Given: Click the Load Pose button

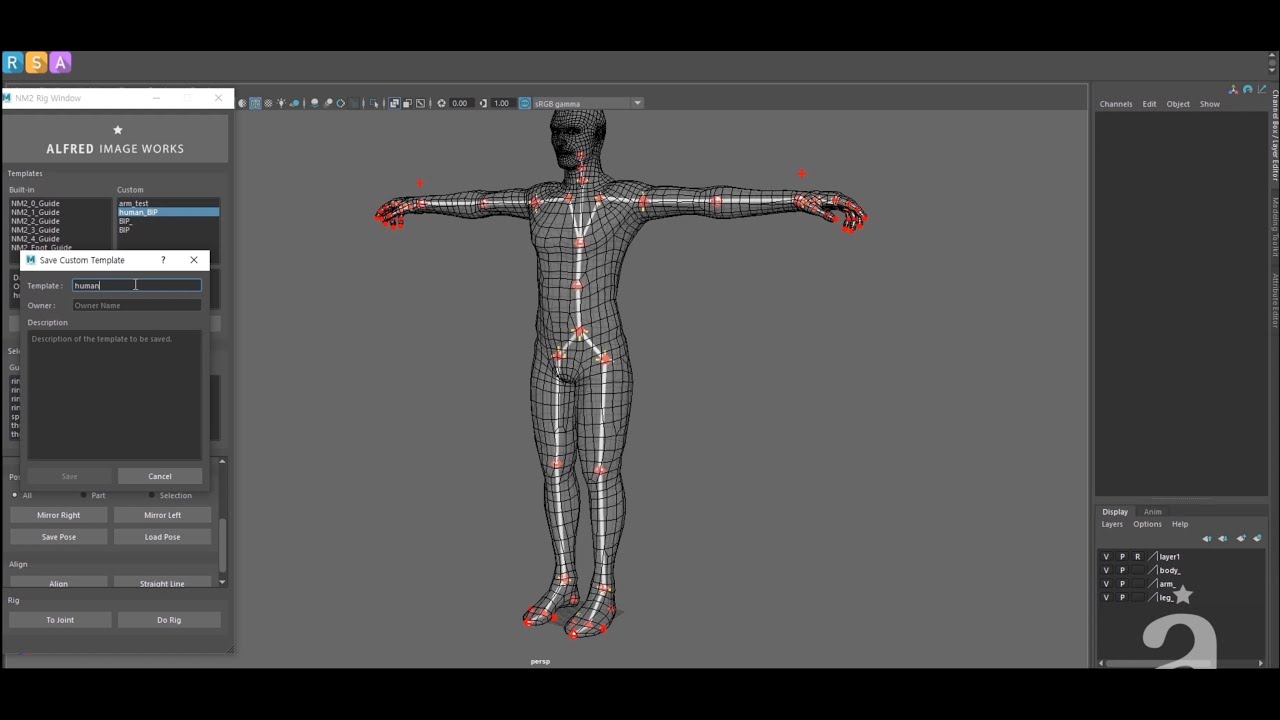Looking at the screenshot, I should (x=162, y=537).
